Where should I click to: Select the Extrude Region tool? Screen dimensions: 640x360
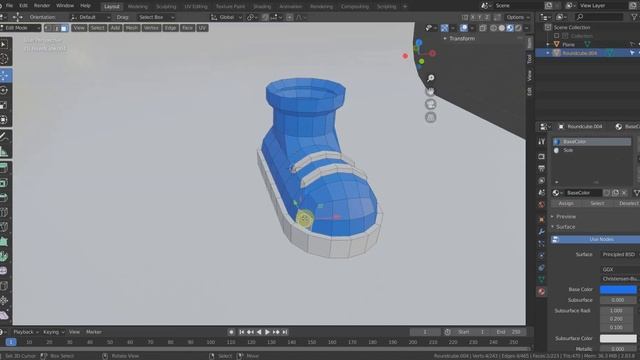tap(4, 167)
